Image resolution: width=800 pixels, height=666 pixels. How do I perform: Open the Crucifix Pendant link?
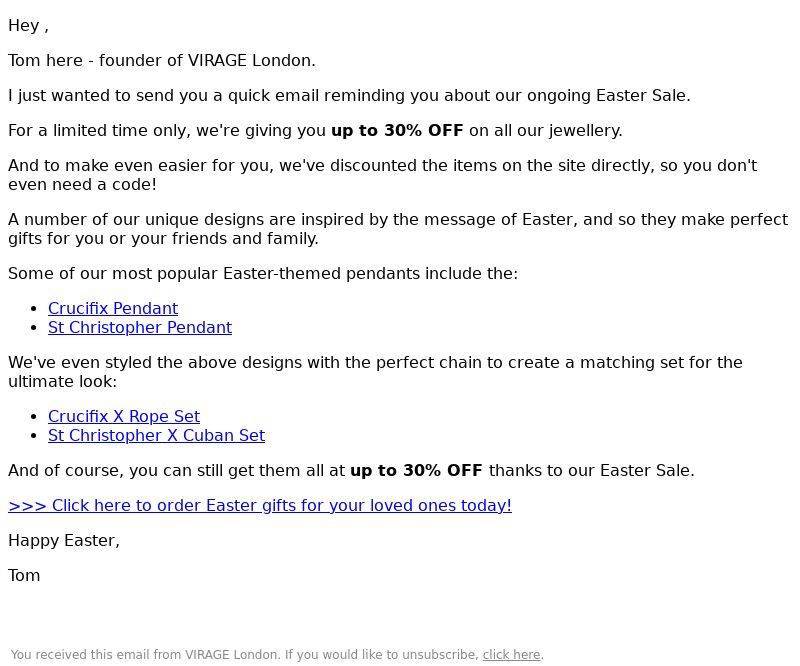coord(113,308)
